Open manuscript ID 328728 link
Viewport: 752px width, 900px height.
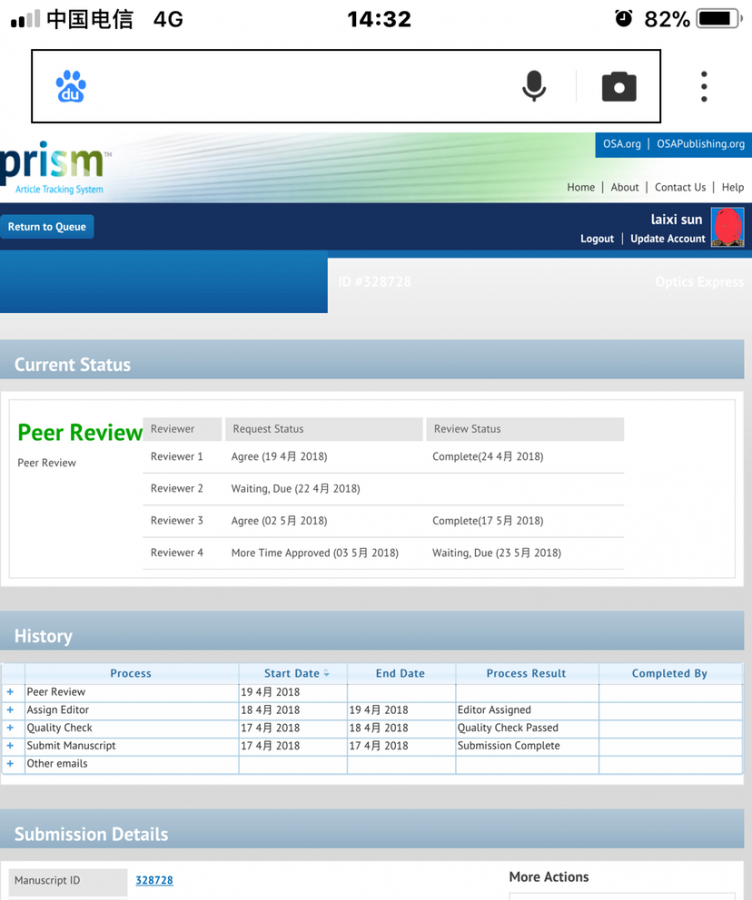154,881
